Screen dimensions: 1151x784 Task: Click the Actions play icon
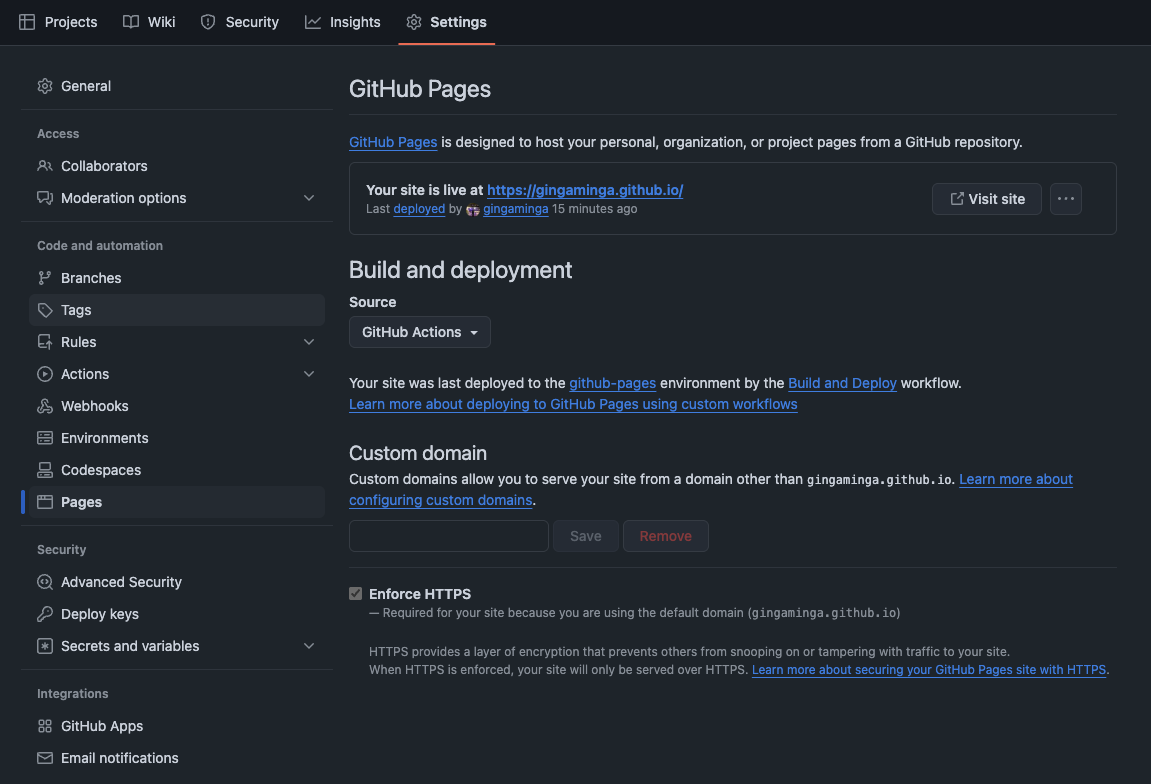point(45,374)
